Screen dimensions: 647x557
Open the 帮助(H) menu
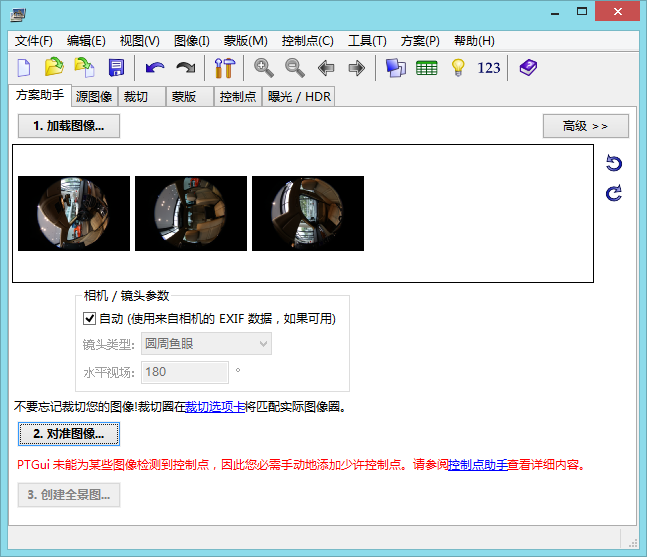[474, 41]
